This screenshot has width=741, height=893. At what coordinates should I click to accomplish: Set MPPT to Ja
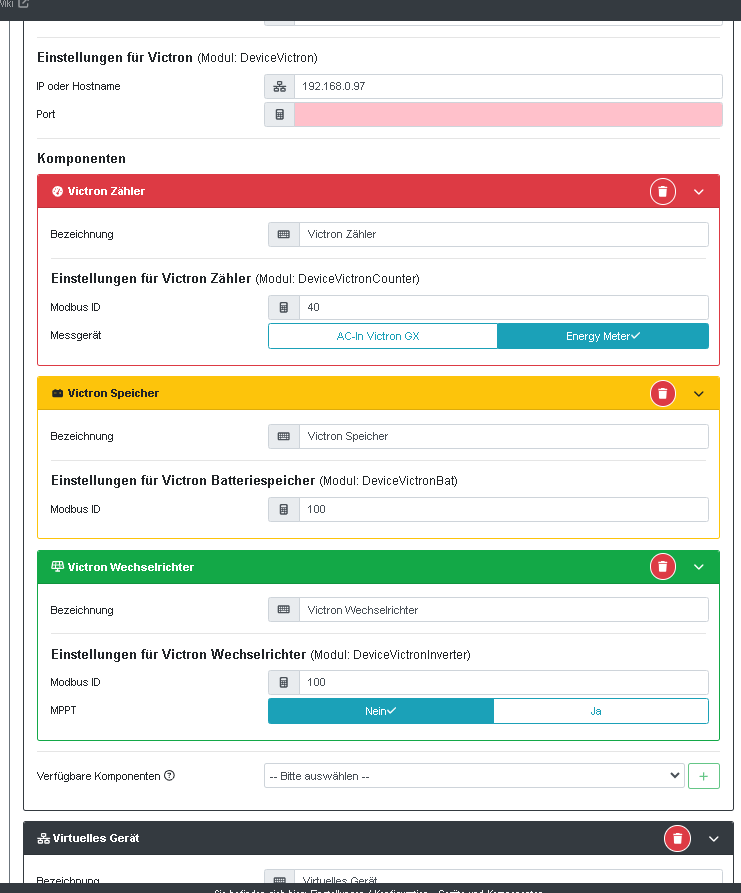[x=601, y=711]
